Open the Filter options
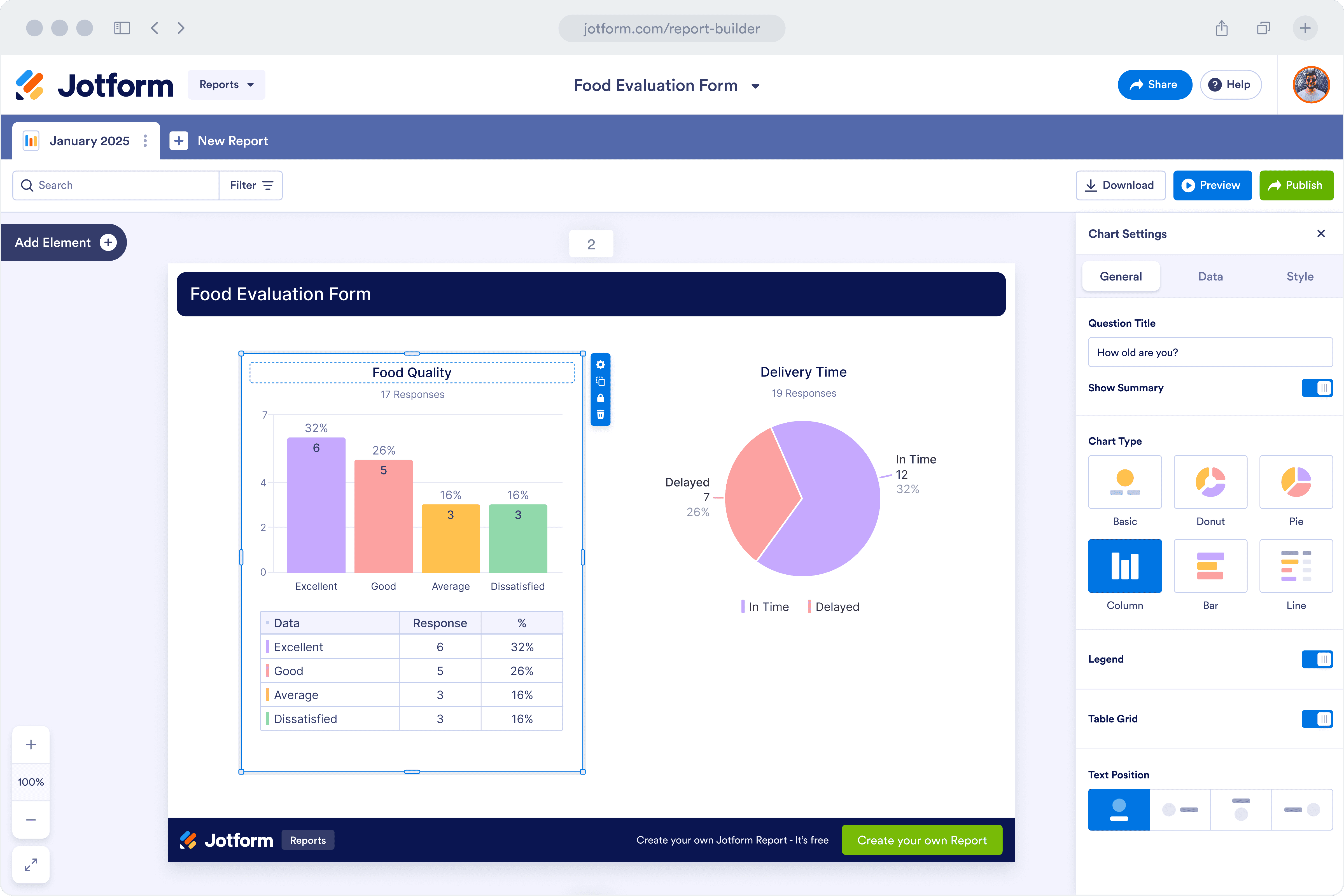 [251, 185]
